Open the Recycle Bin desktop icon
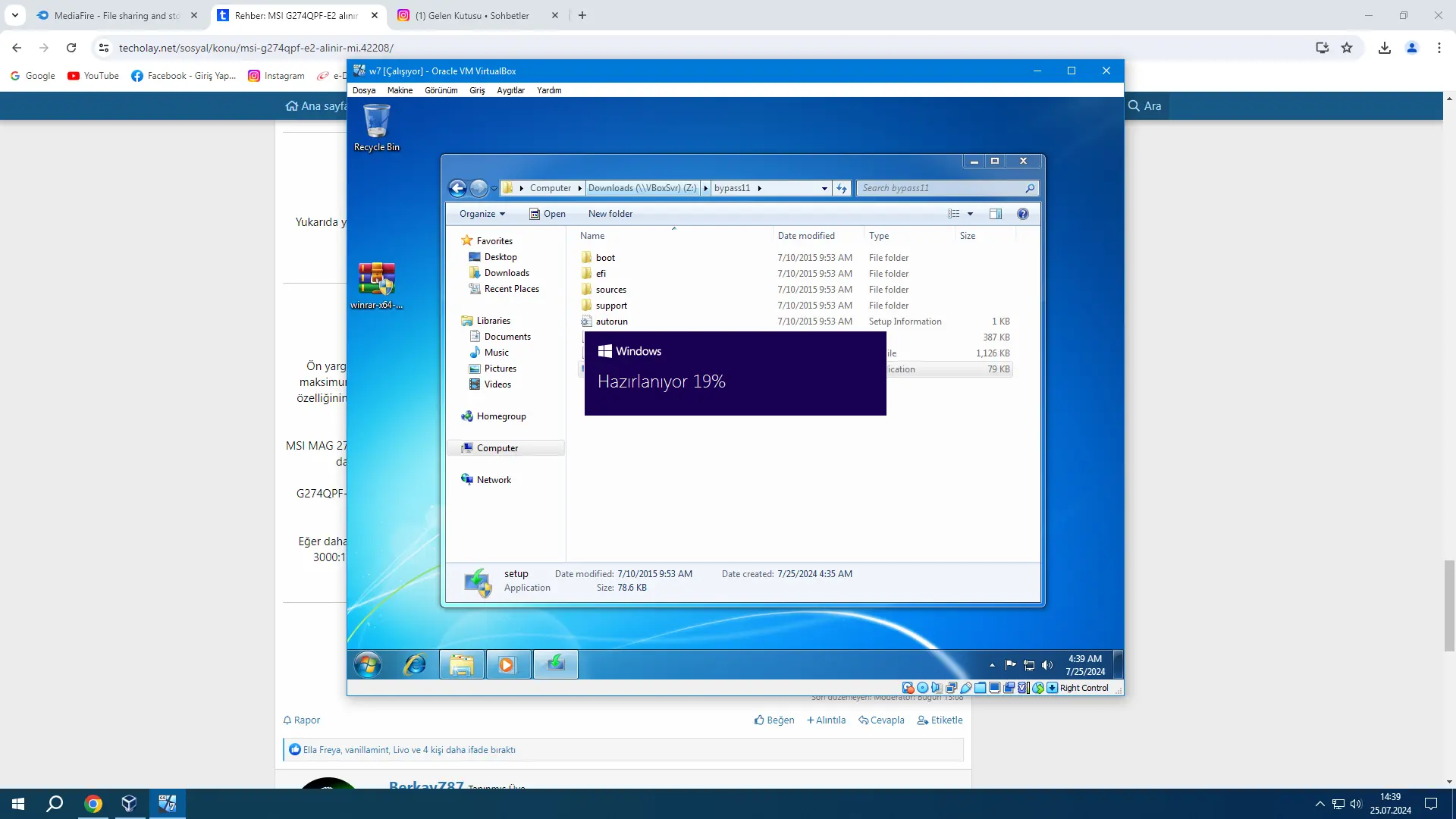Image resolution: width=1456 pixels, height=819 pixels. click(x=376, y=128)
